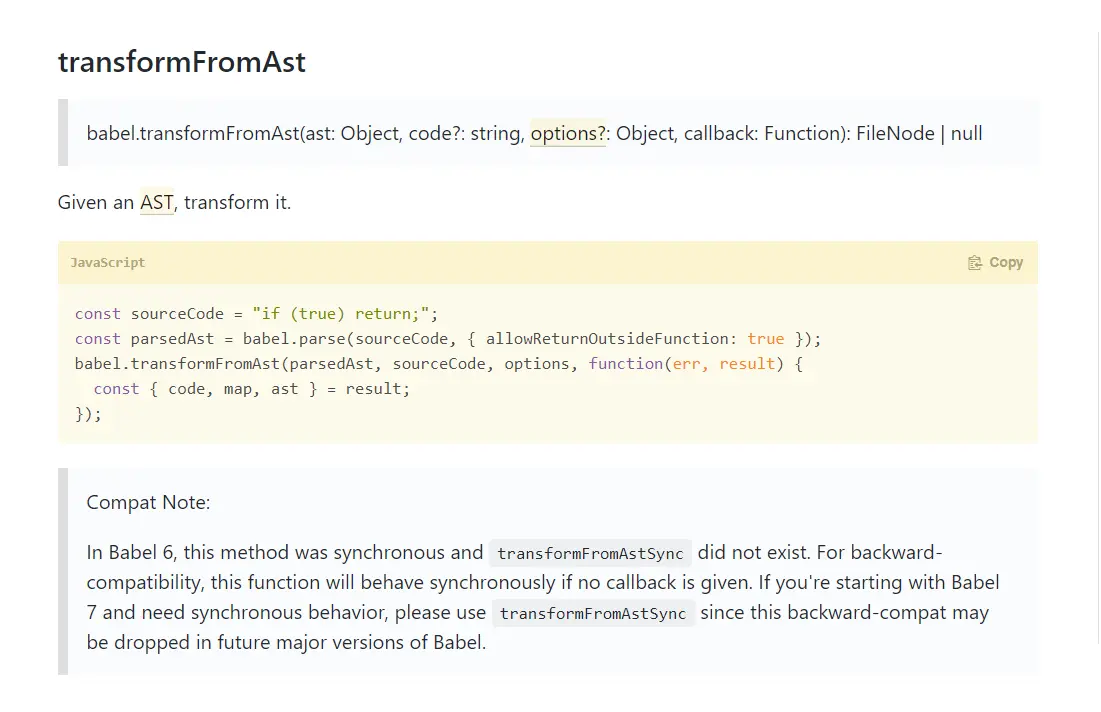Image resolution: width=1101 pixels, height=712 pixels.
Task: Click the function keyword in the code
Action: 626,364
